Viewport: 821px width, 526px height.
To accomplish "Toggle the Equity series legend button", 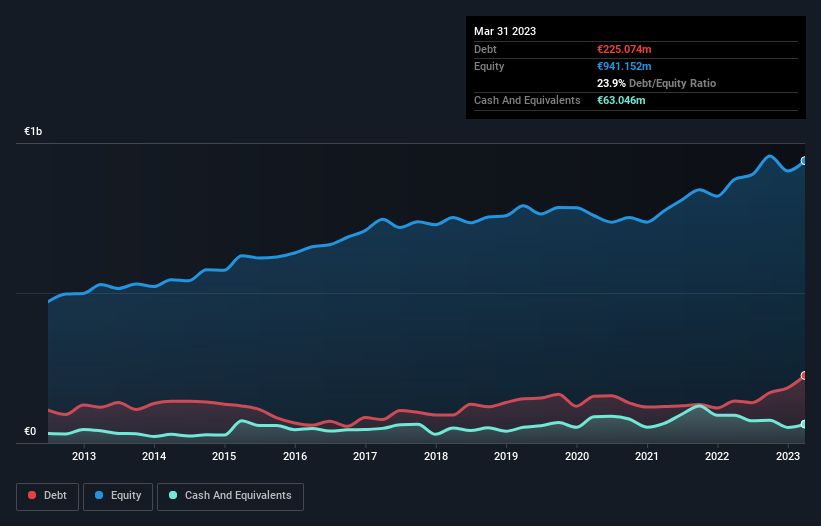I will click(x=118, y=496).
